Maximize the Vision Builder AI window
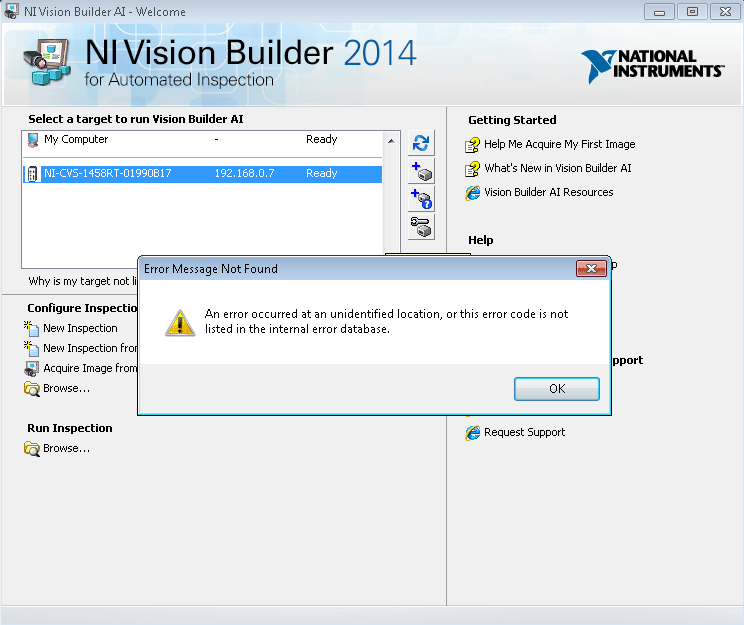The image size is (744, 625). click(692, 12)
